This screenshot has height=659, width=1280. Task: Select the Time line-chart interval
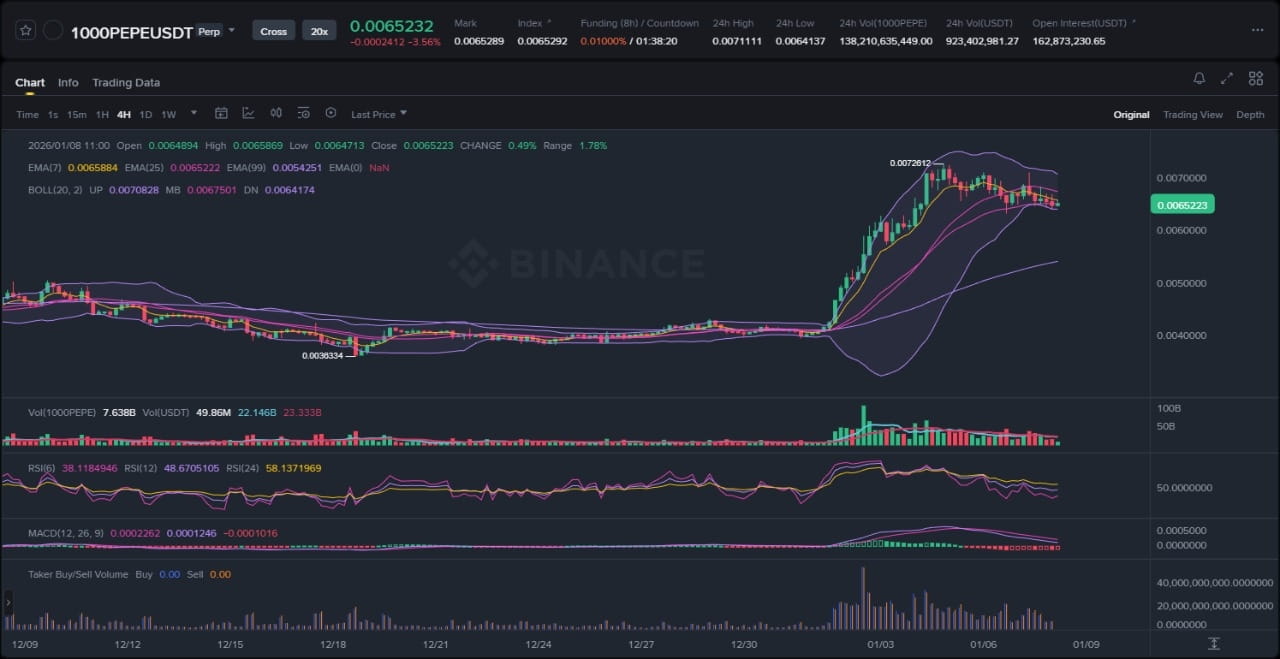tap(27, 114)
